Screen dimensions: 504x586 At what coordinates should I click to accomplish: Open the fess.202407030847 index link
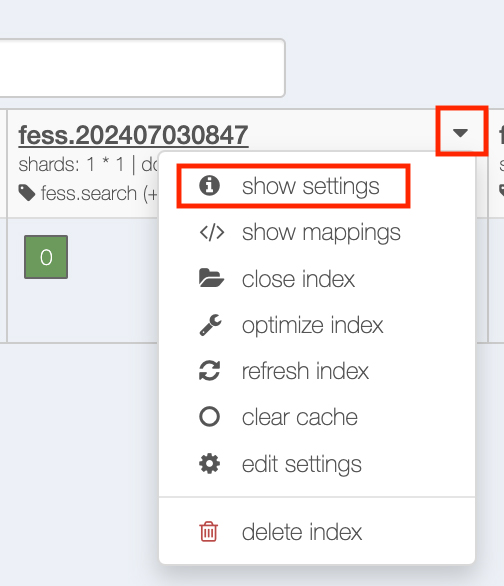pos(133,135)
